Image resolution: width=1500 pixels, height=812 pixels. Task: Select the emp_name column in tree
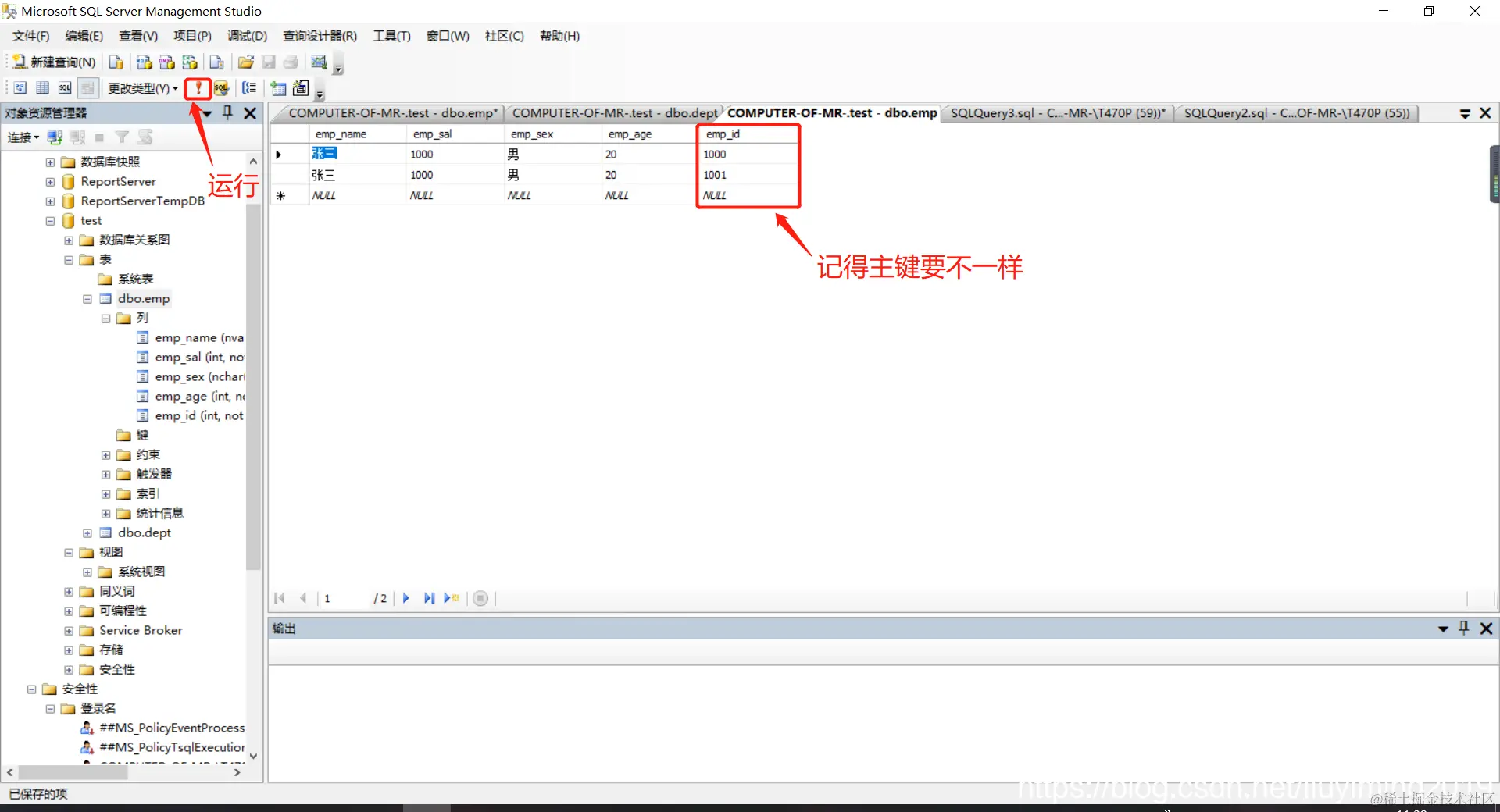click(x=190, y=338)
